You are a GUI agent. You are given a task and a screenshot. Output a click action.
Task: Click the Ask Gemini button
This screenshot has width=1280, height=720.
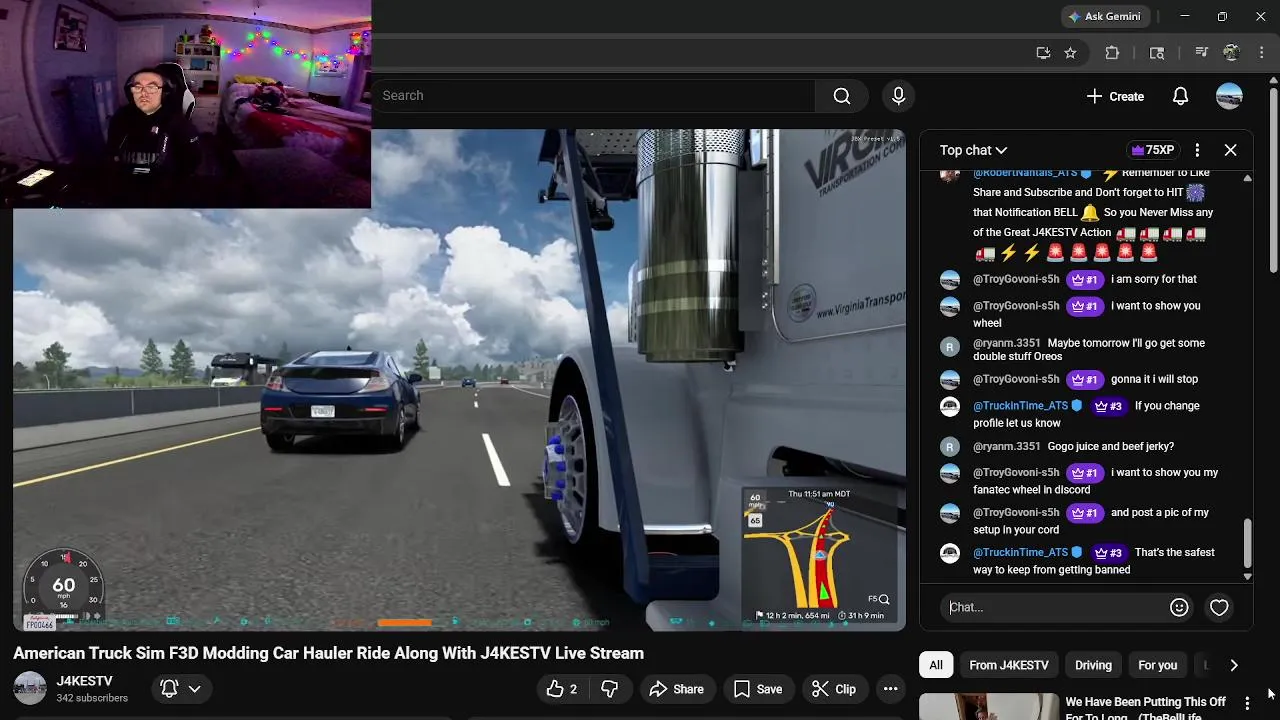coord(1105,16)
